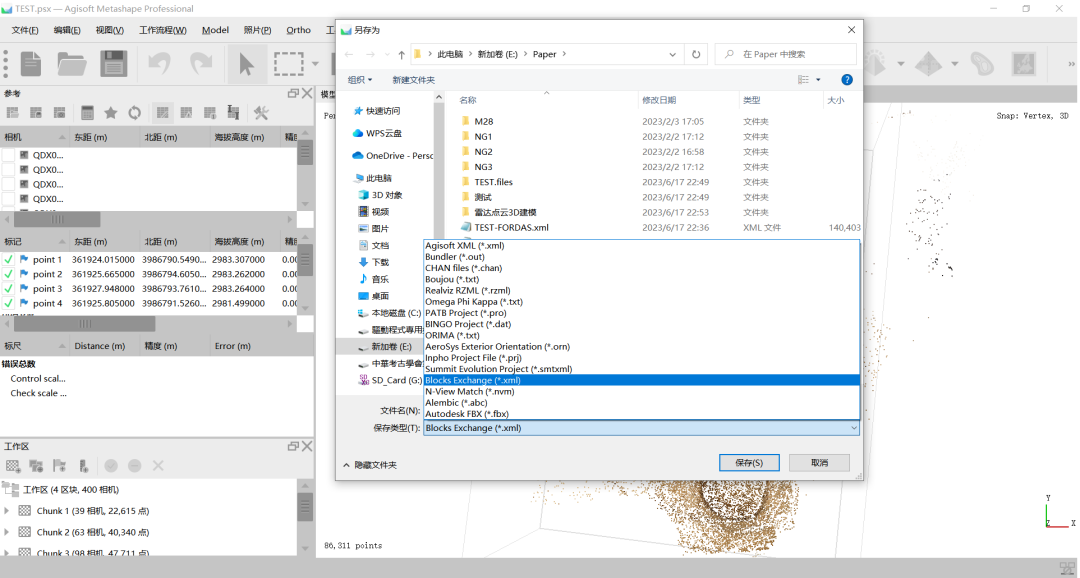Click the Add photos icon in workspace toolbar

point(36,466)
